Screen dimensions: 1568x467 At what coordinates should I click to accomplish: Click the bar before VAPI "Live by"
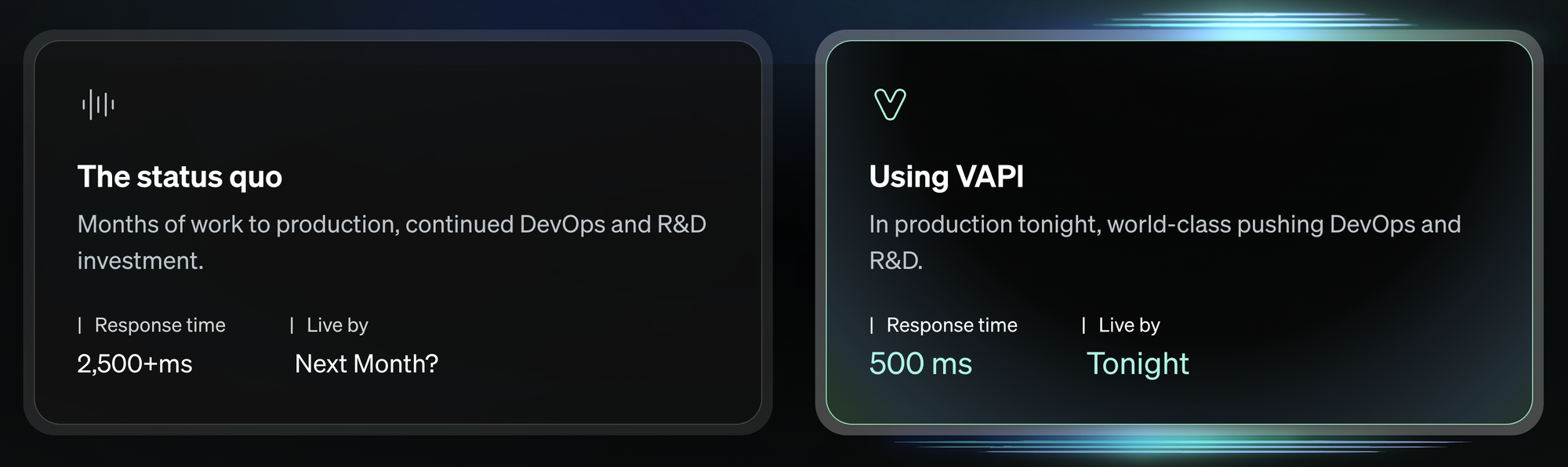tap(1083, 325)
